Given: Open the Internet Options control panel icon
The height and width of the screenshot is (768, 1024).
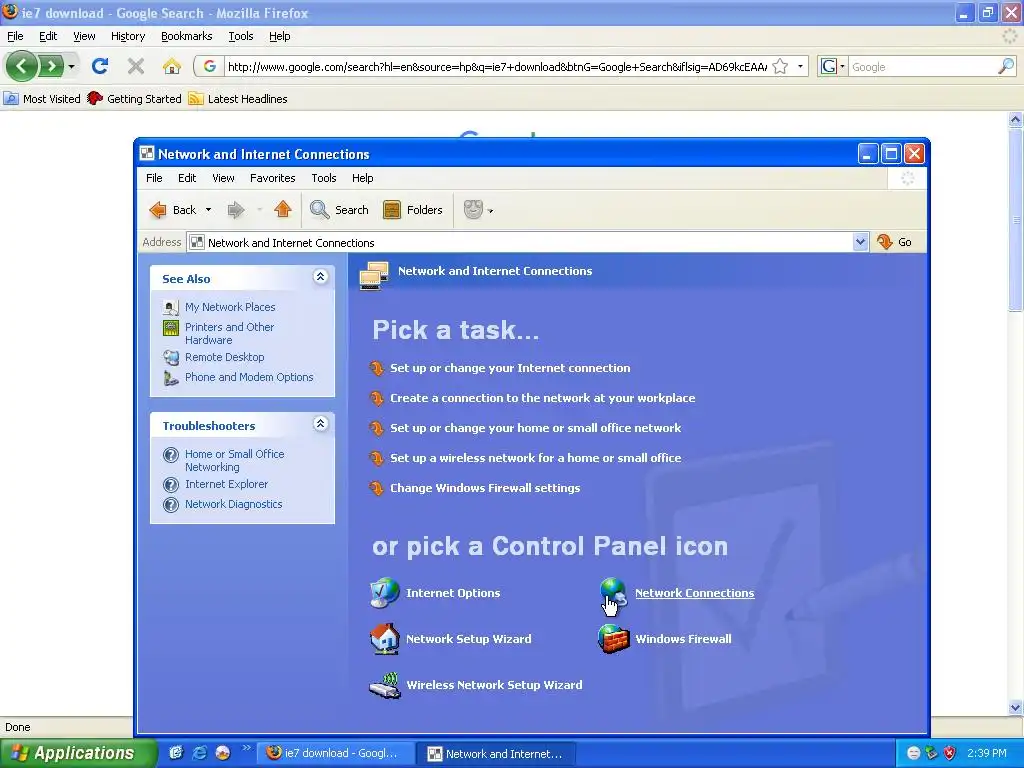Looking at the screenshot, I should coord(385,593).
